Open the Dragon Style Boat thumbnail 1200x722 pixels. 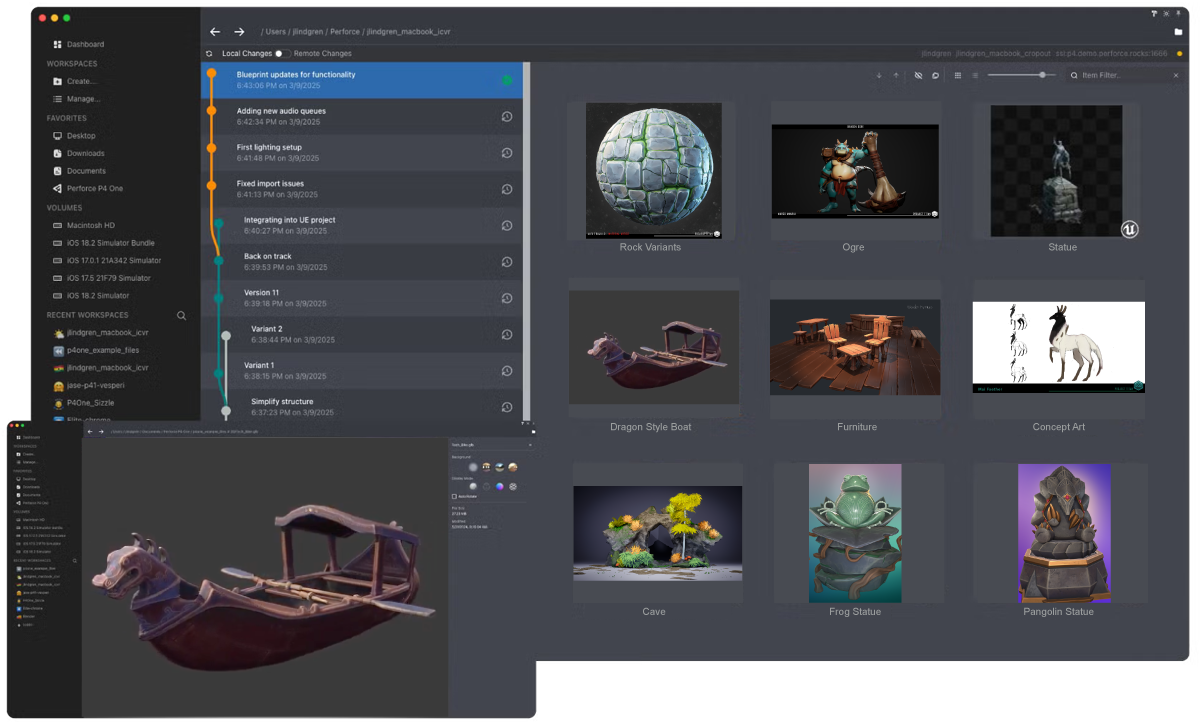coord(654,345)
